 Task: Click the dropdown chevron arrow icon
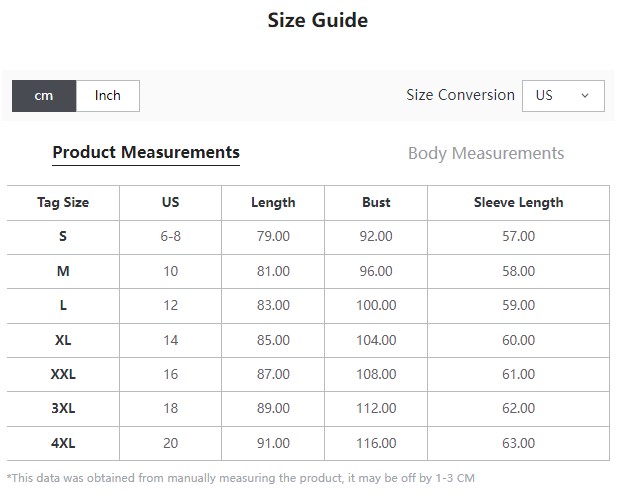[585, 96]
